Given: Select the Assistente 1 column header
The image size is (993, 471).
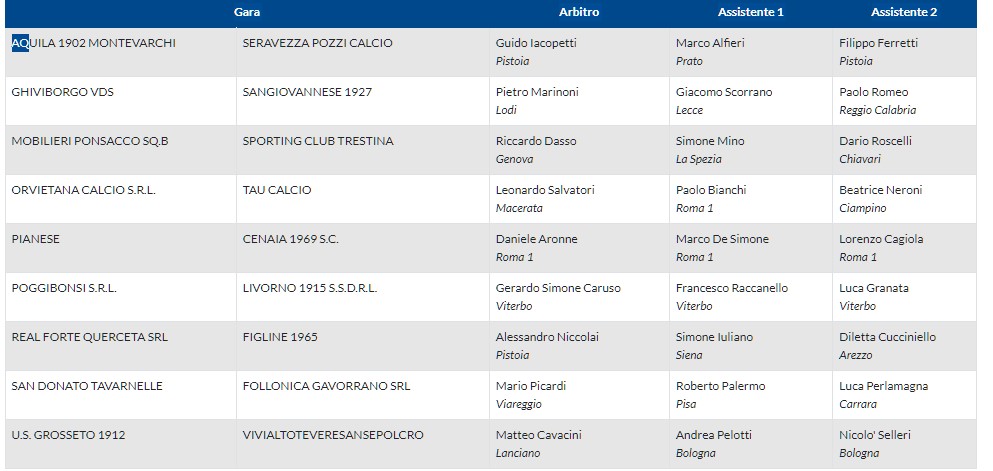Looking at the screenshot, I should (750, 13).
